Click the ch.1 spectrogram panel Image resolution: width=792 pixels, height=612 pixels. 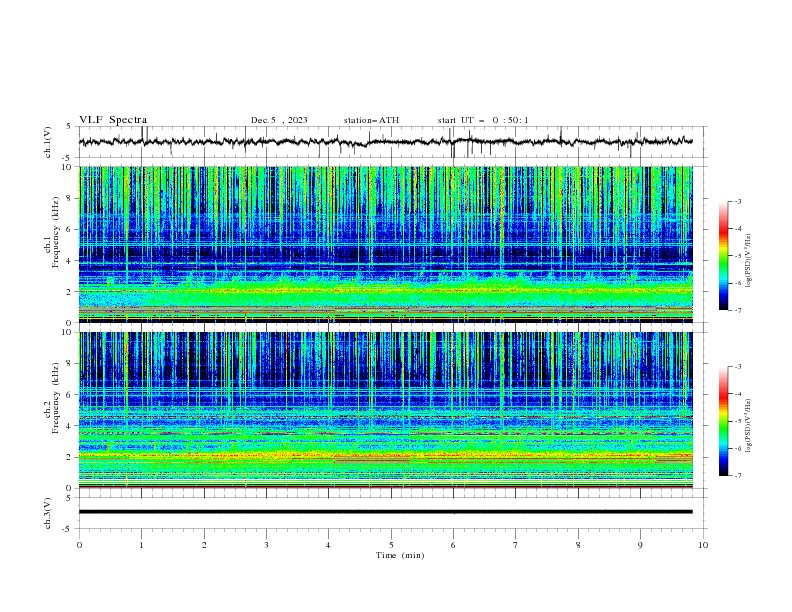(385, 244)
